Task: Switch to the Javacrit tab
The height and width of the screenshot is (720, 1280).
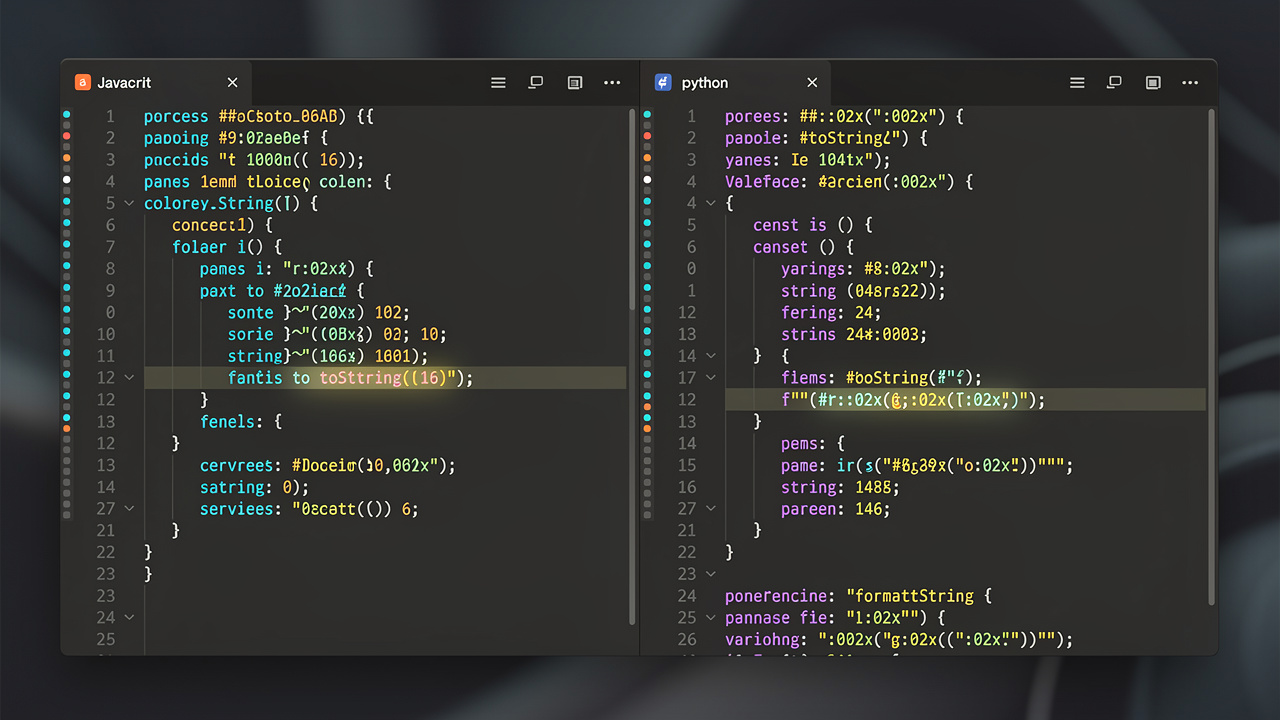Action: (x=157, y=83)
